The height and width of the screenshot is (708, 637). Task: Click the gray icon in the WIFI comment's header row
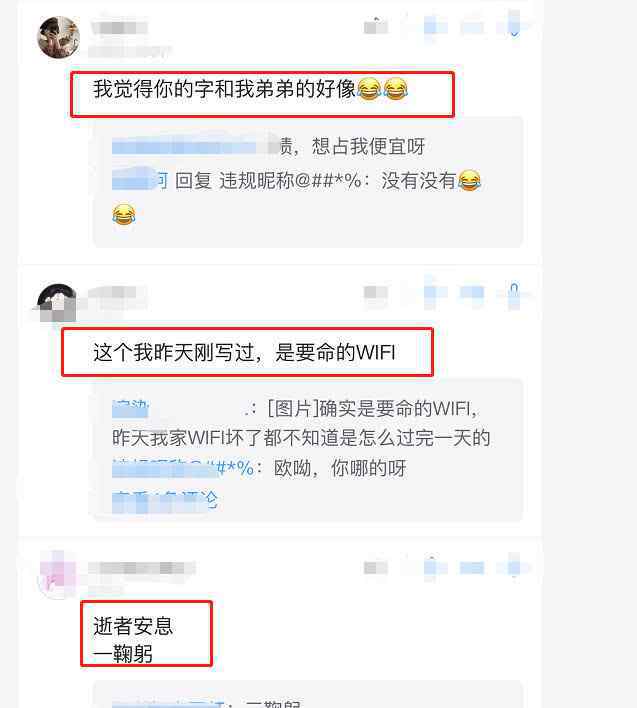(376, 293)
